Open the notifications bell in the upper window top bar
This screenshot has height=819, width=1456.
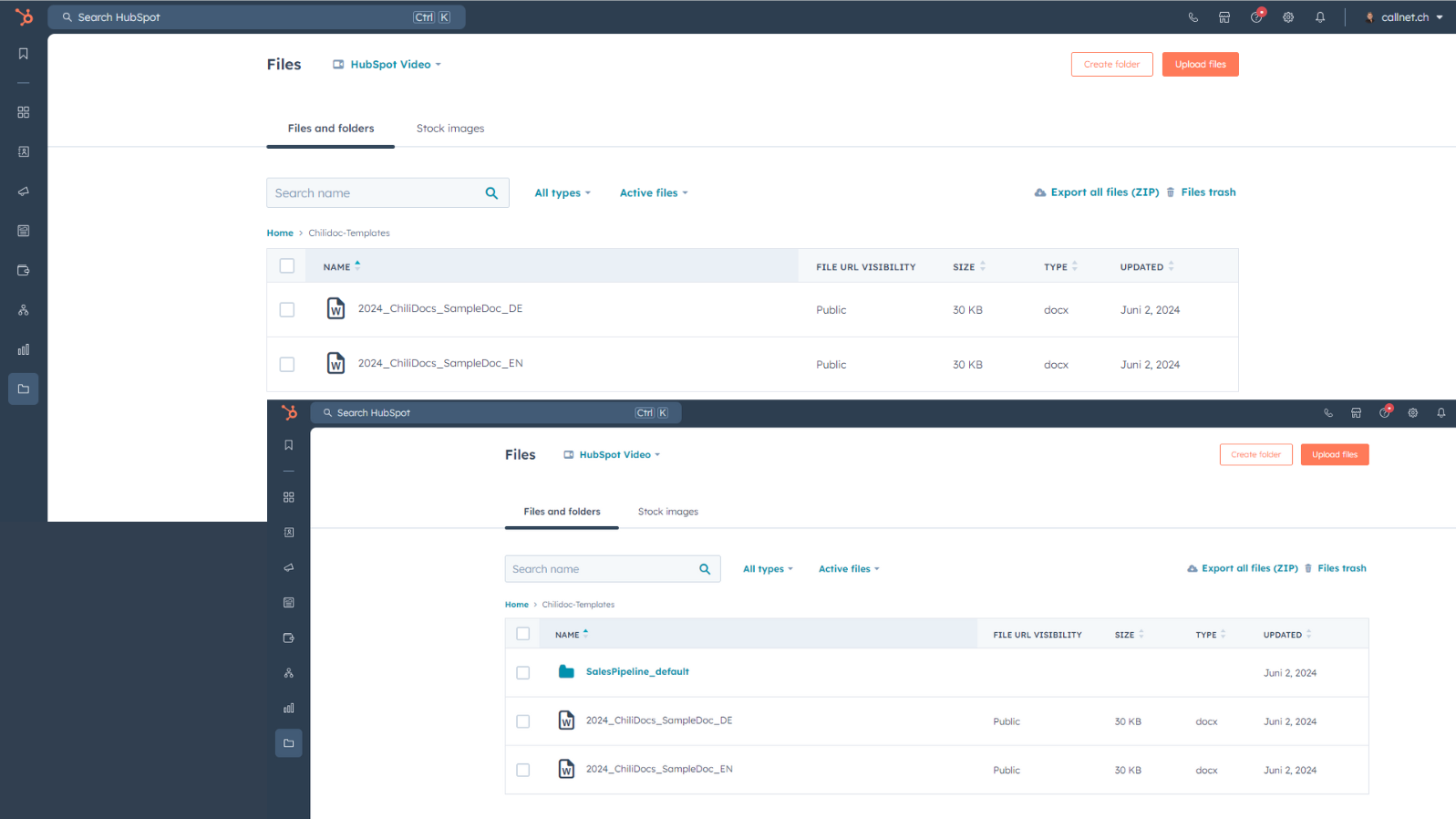[x=1320, y=17]
